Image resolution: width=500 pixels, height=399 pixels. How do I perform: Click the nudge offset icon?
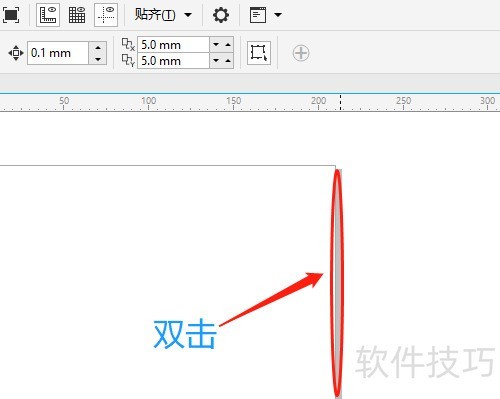(x=16, y=53)
